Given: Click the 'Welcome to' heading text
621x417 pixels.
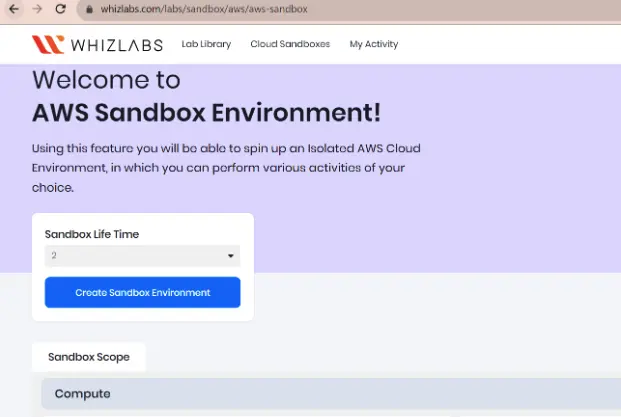Looking at the screenshot, I should [x=106, y=80].
